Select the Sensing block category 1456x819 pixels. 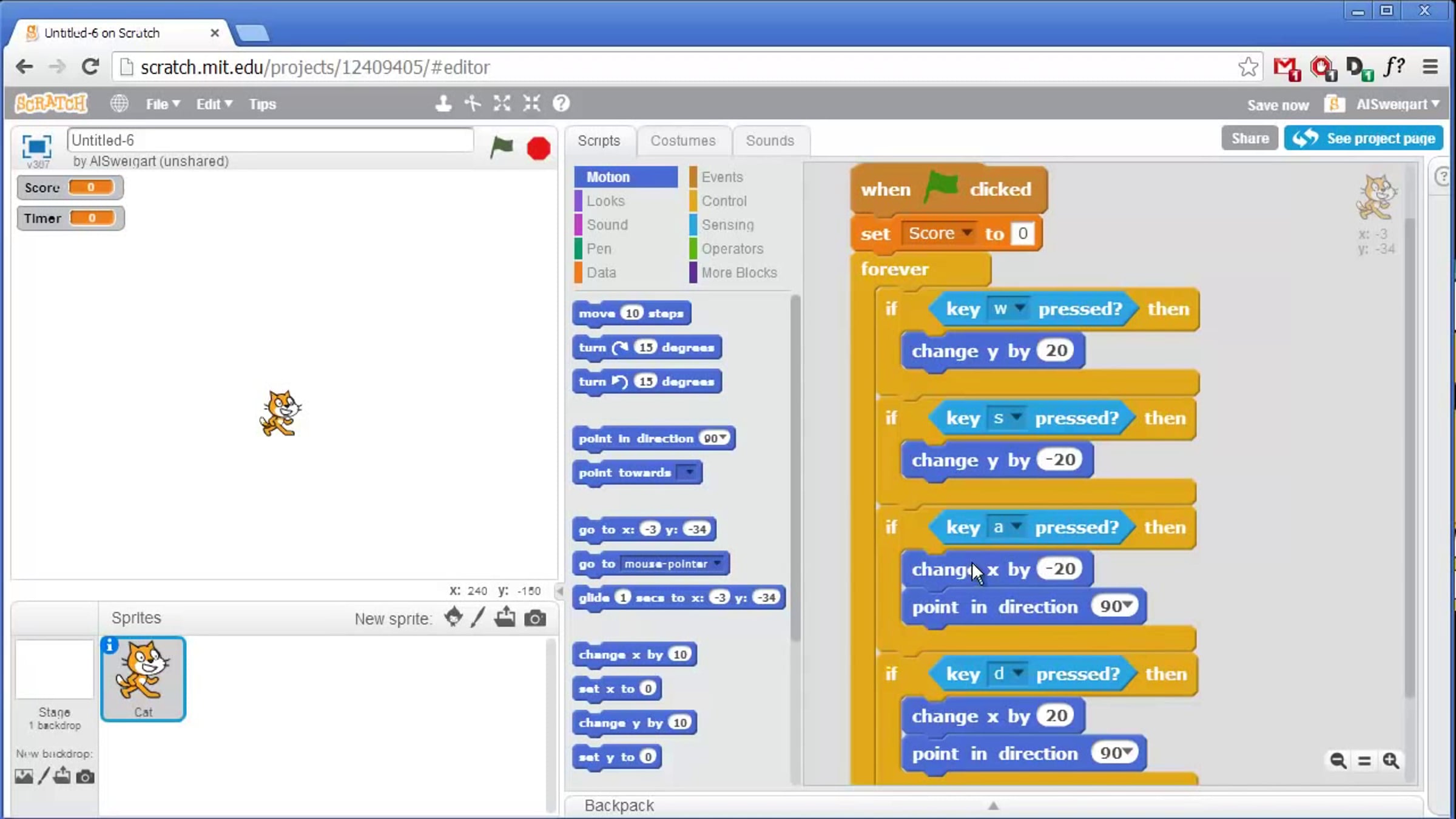pos(741,224)
